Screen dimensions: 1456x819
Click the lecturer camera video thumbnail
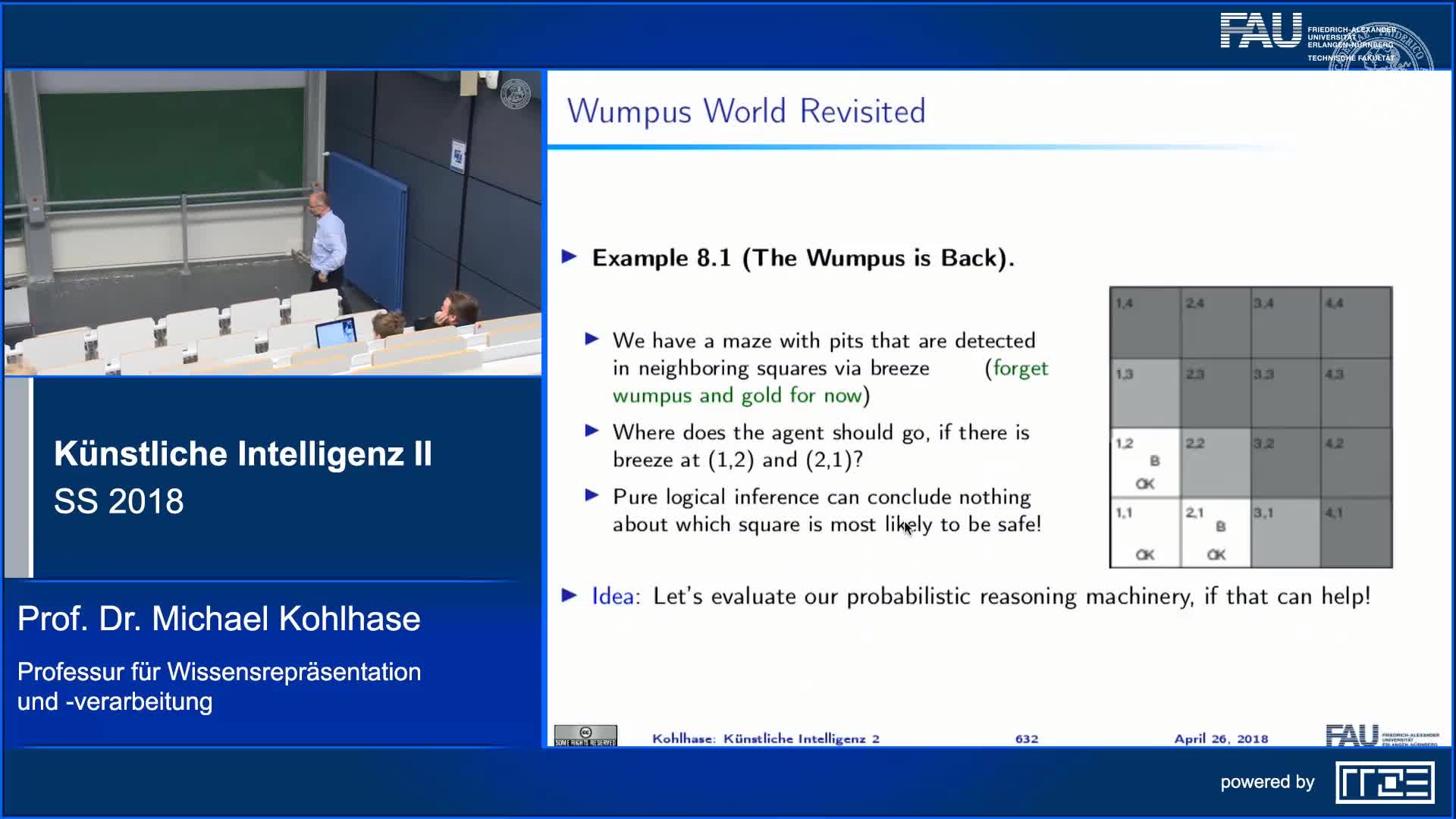click(273, 223)
